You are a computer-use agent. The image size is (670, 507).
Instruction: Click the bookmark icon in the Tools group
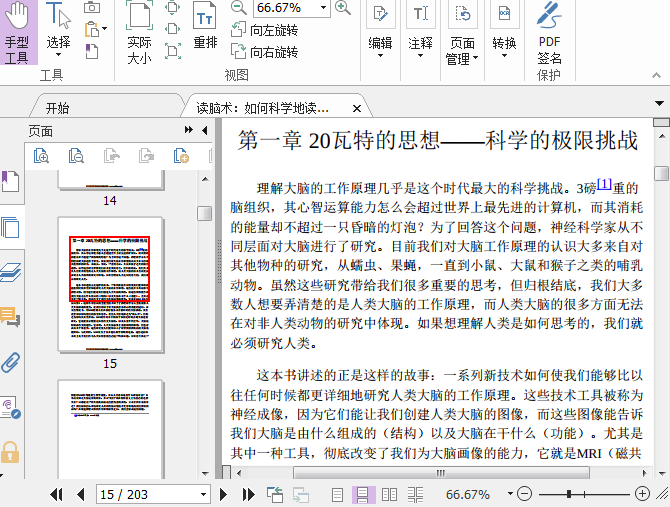click(x=91, y=51)
